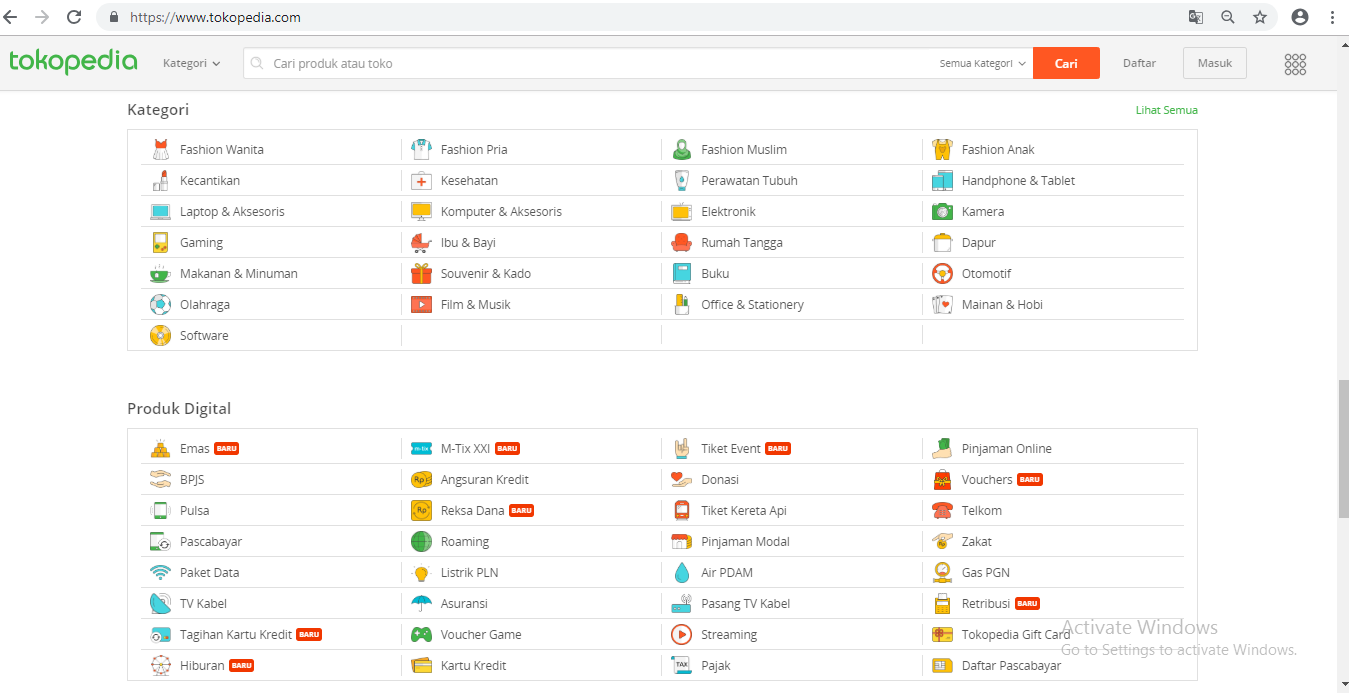Click the tokopedia logo
Viewport: 1349px width, 693px height.
pyautogui.click(x=73, y=62)
